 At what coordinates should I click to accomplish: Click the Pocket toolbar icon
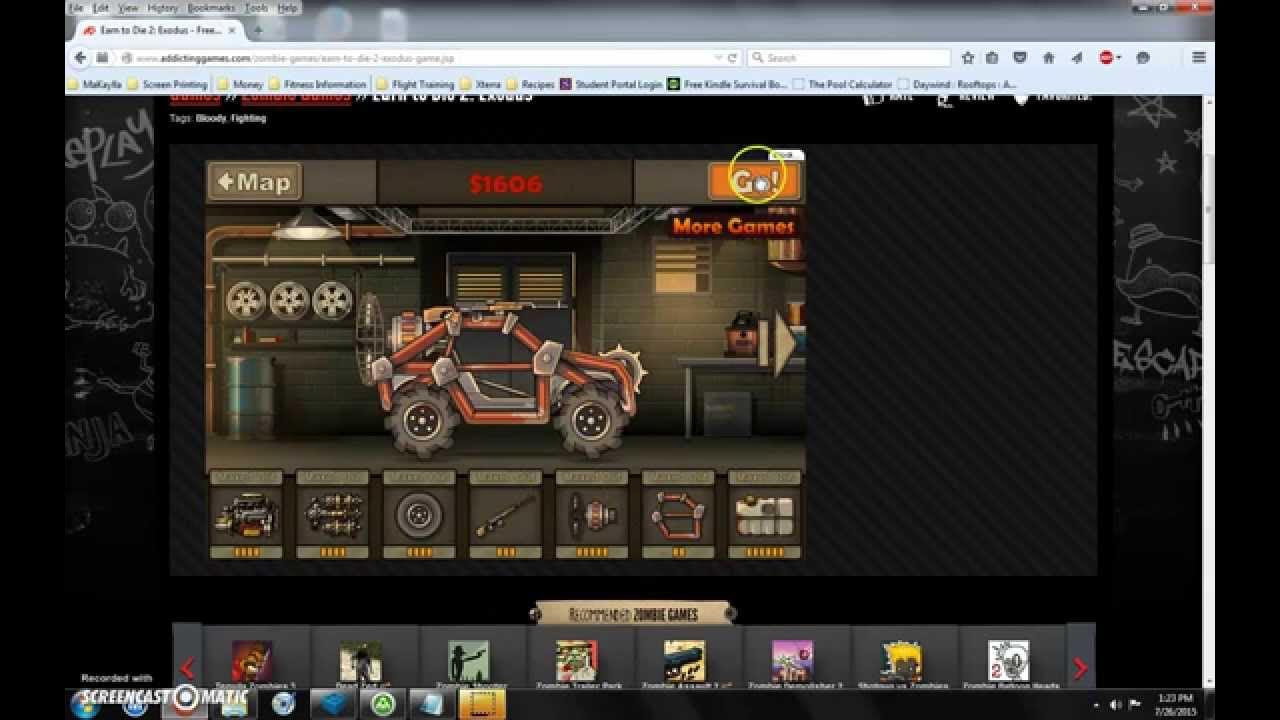1020,58
